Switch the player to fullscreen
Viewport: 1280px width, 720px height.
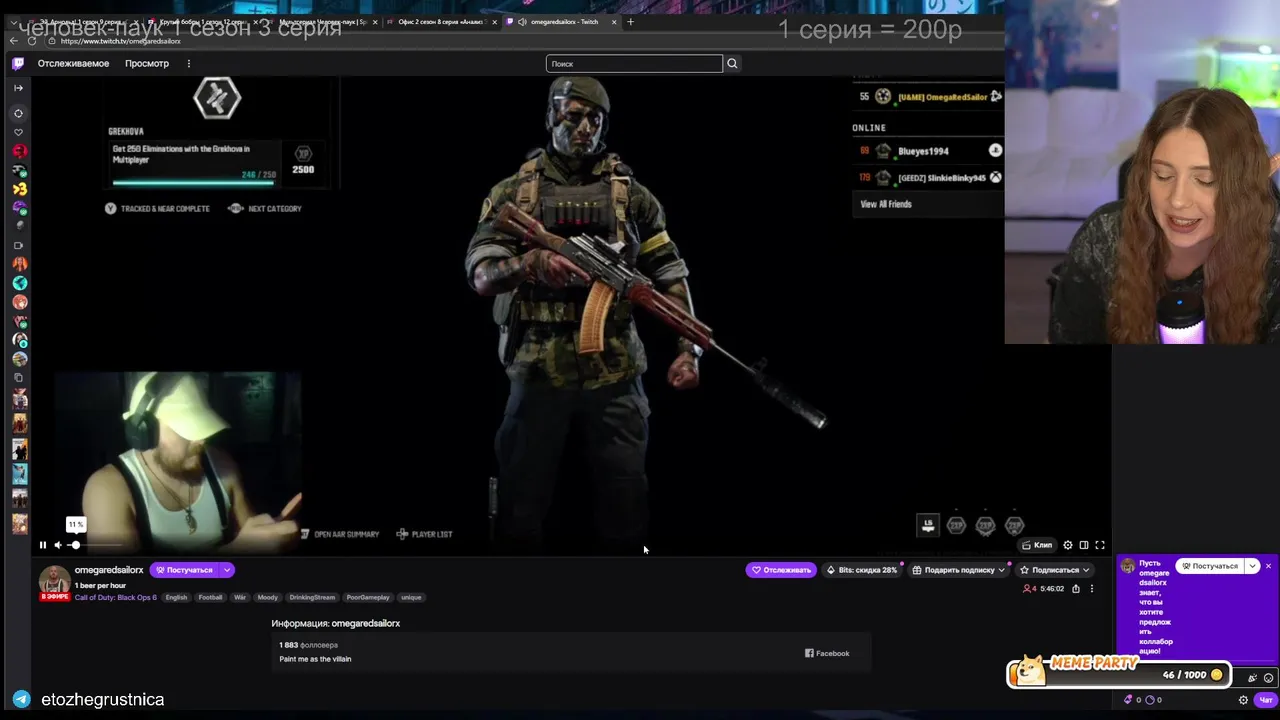1100,545
